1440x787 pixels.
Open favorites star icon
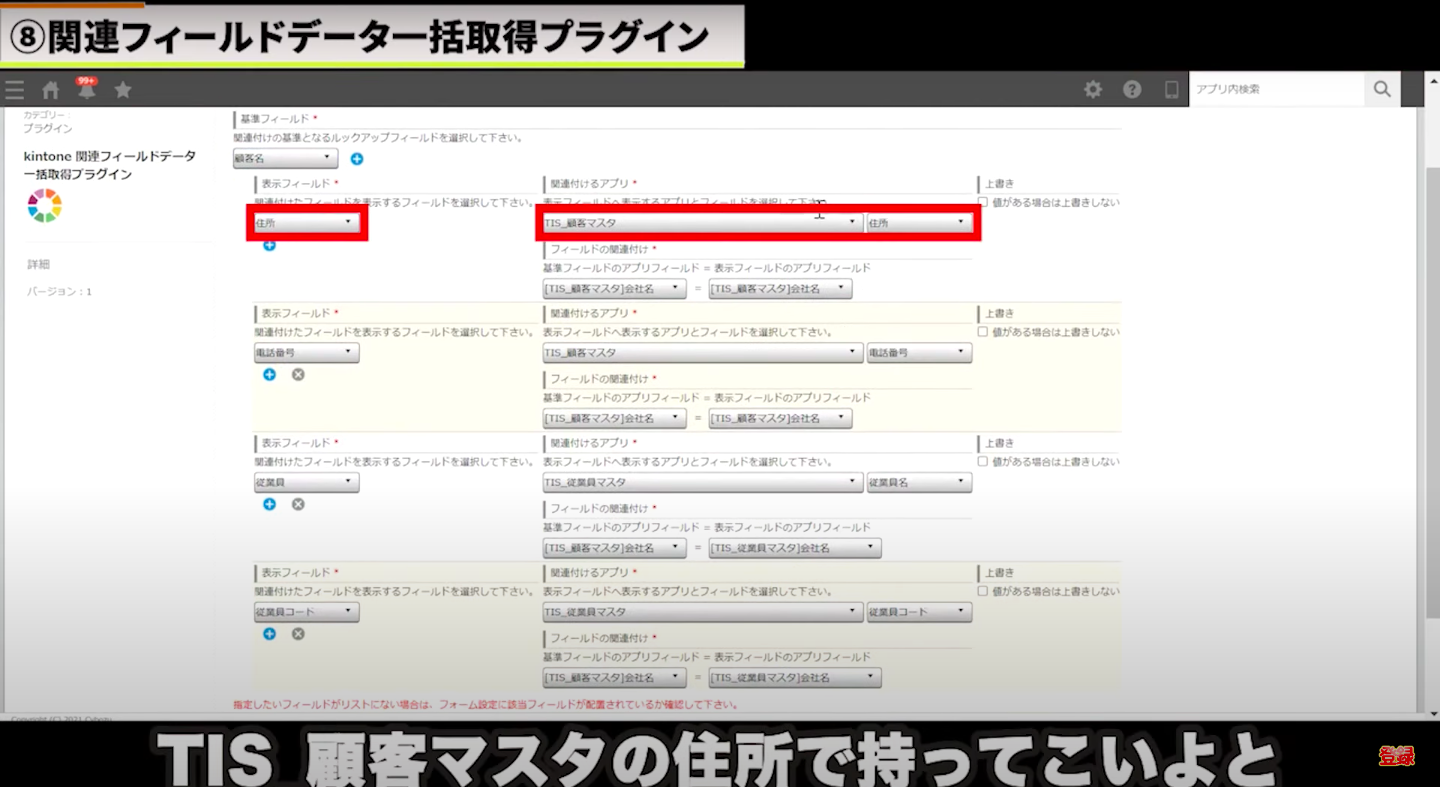click(x=123, y=90)
